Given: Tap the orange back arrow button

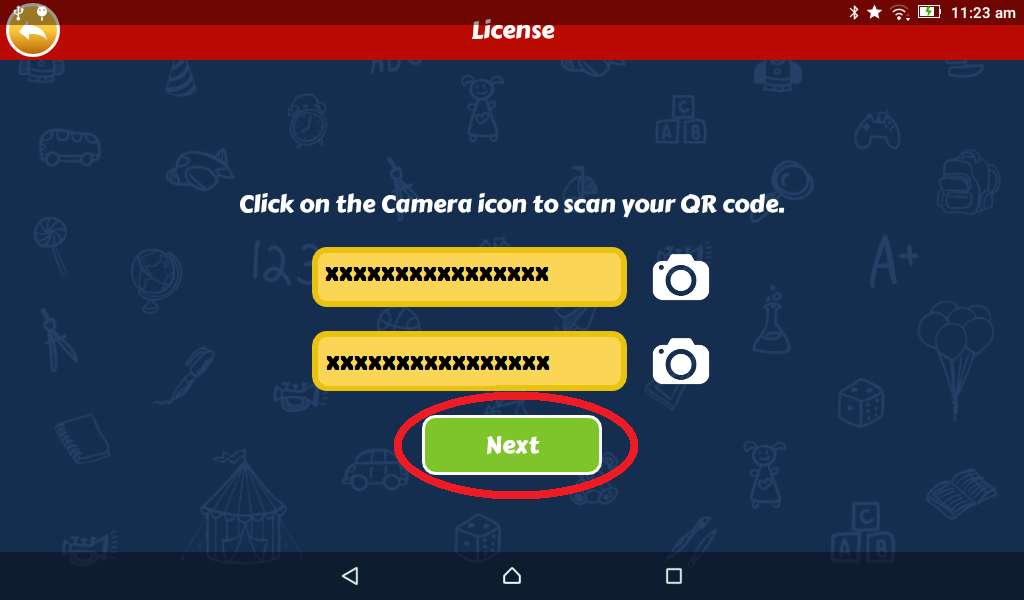Looking at the screenshot, I should point(33,30).
